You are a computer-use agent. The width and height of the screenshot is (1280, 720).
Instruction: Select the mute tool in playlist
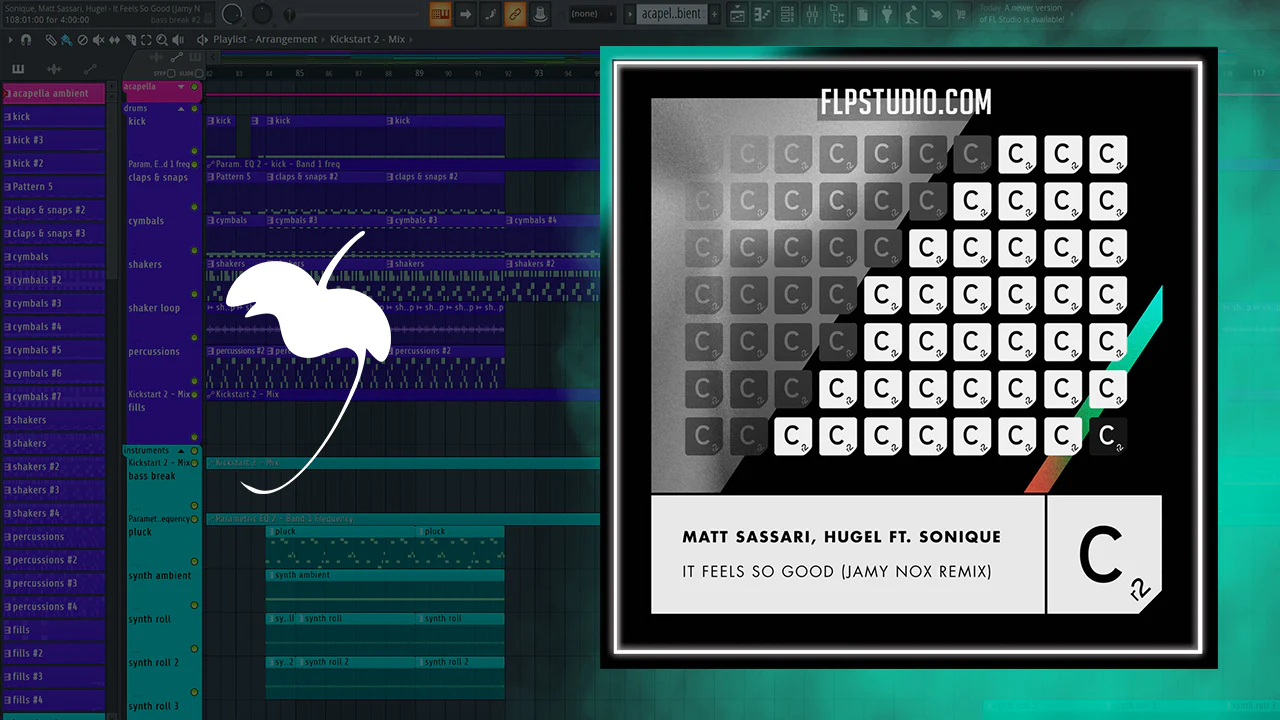[99, 40]
